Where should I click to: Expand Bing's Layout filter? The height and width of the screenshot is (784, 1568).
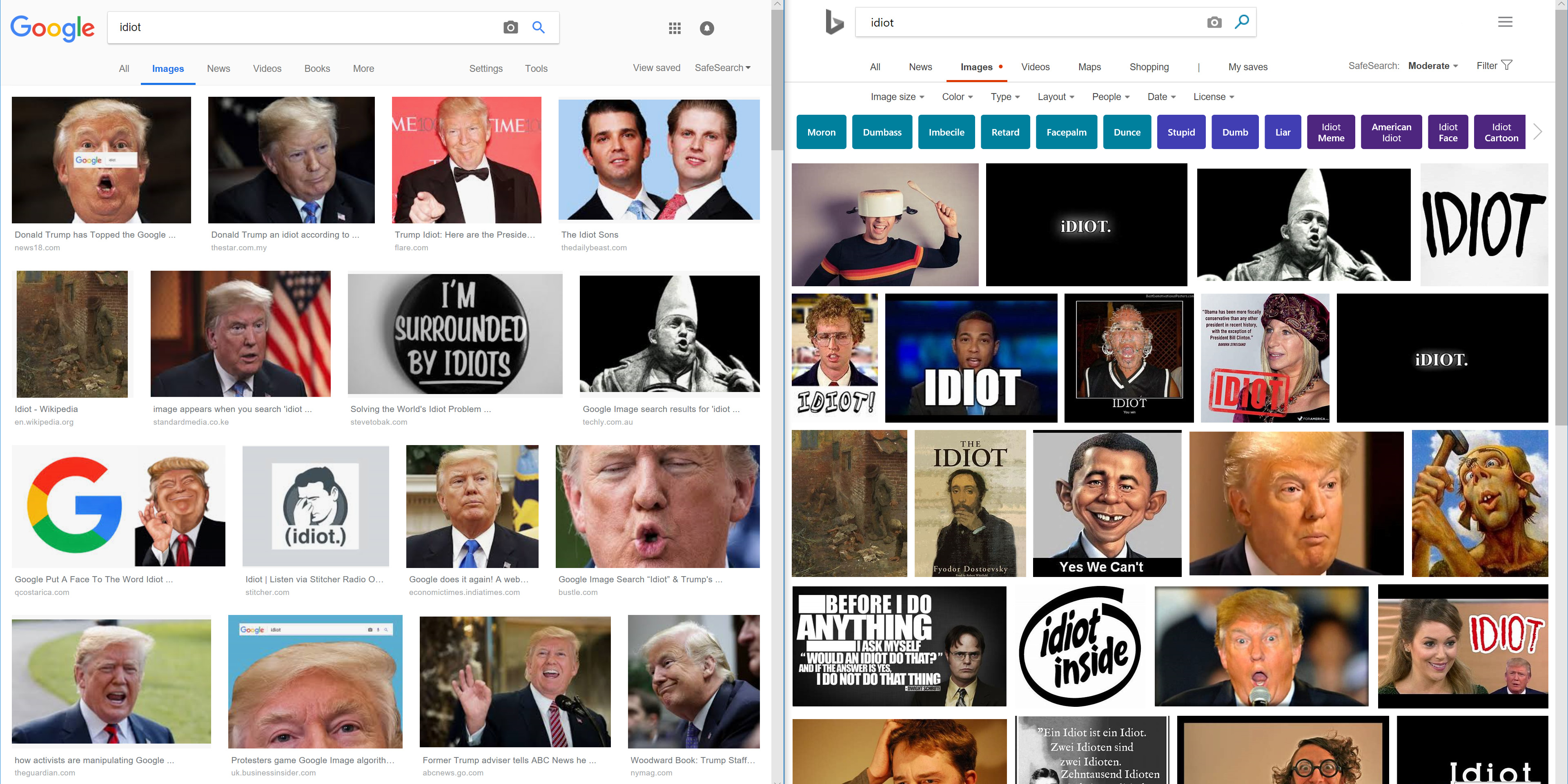point(1056,97)
